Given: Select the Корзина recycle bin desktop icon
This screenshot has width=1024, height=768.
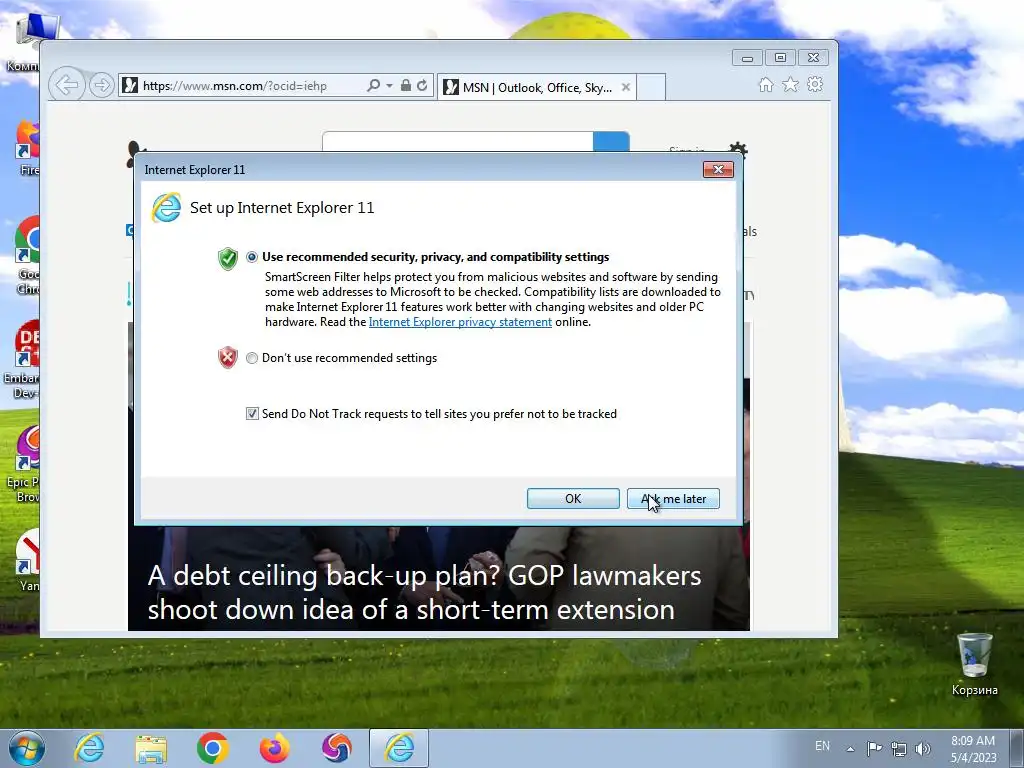Looking at the screenshot, I should pyautogui.click(x=974, y=664).
